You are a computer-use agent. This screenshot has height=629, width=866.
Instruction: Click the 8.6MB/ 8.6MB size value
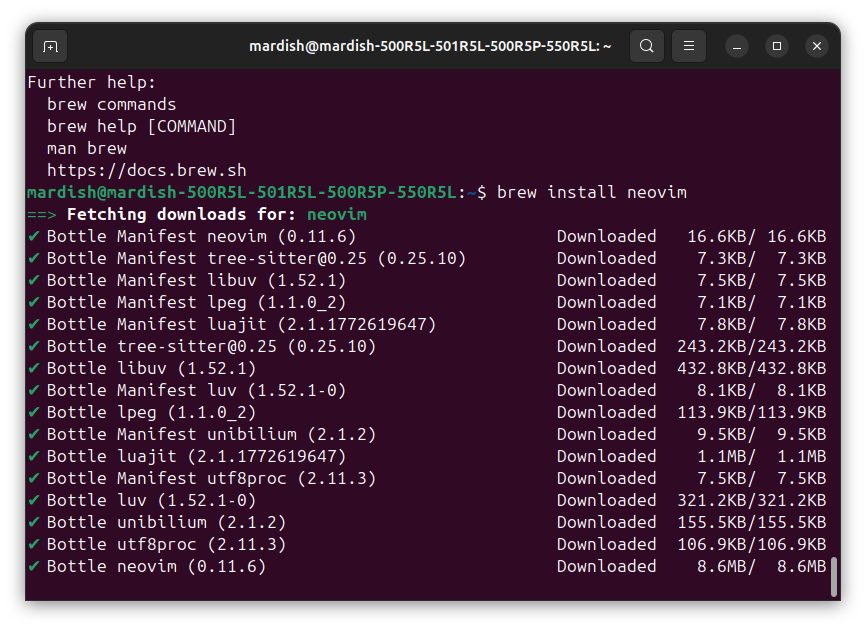click(x=762, y=567)
